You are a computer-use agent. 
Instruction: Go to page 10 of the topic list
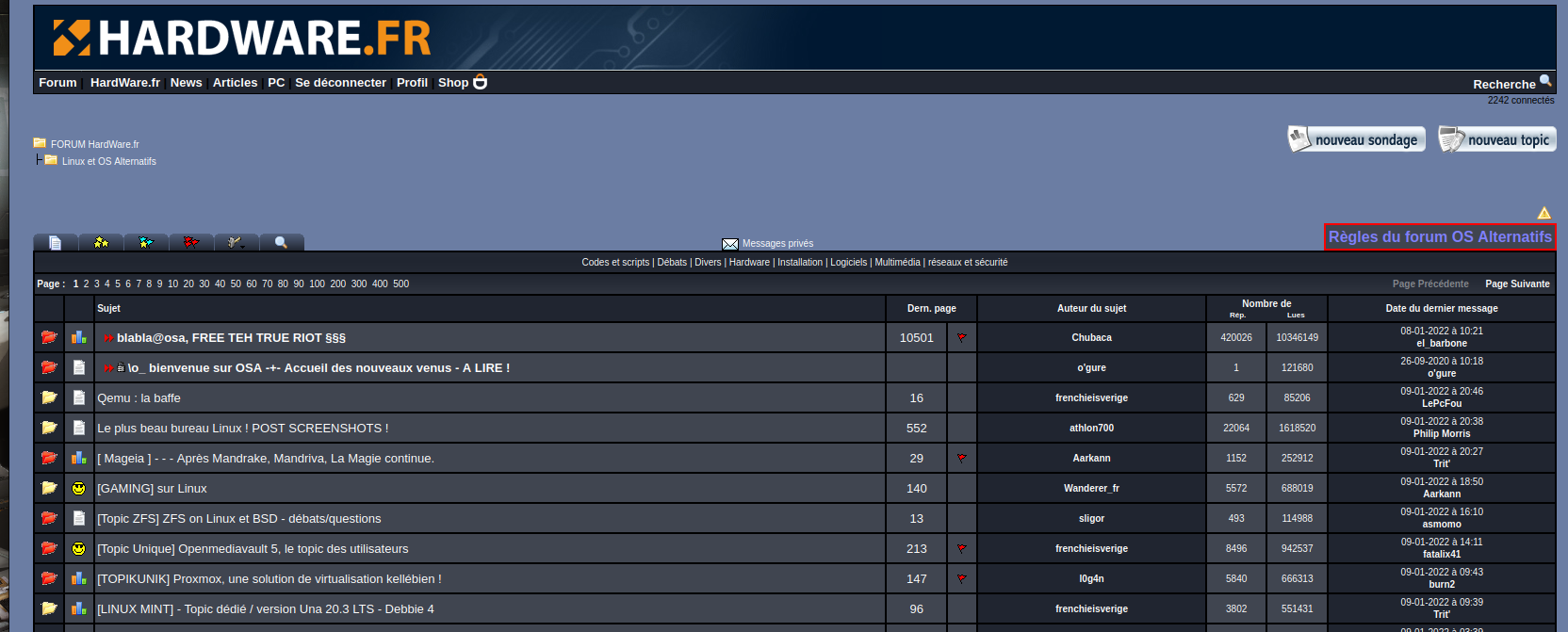pyautogui.click(x=172, y=284)
